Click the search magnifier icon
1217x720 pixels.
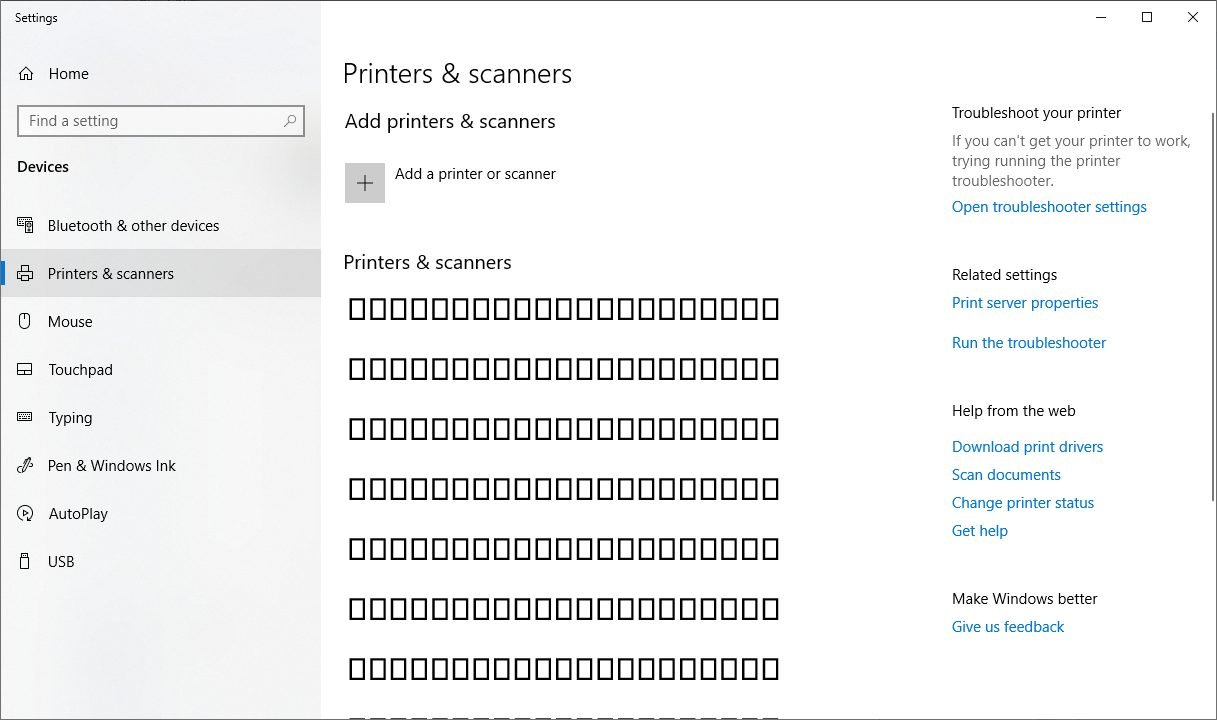click(290, 121)
